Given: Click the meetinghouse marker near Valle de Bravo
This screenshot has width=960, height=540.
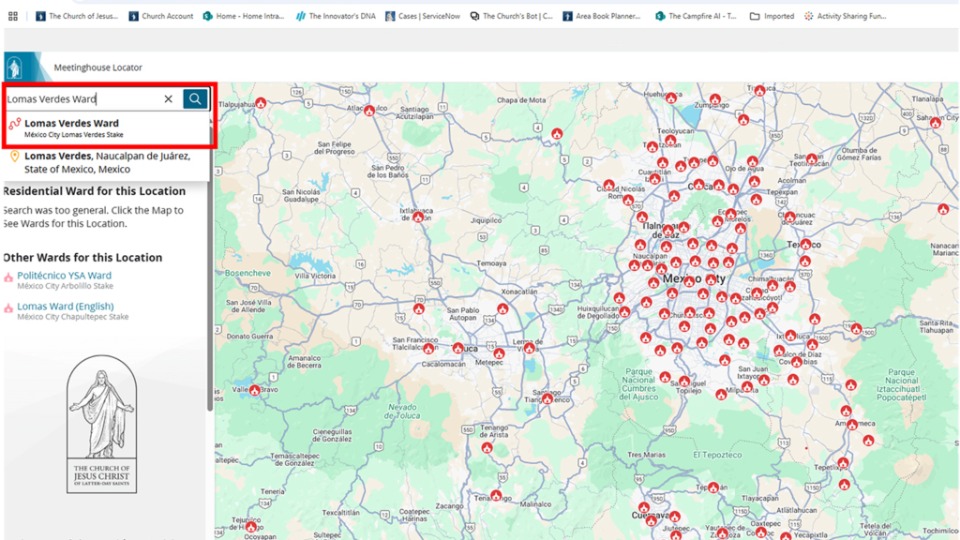Looking at the screenshot, I should click(255, 390).
